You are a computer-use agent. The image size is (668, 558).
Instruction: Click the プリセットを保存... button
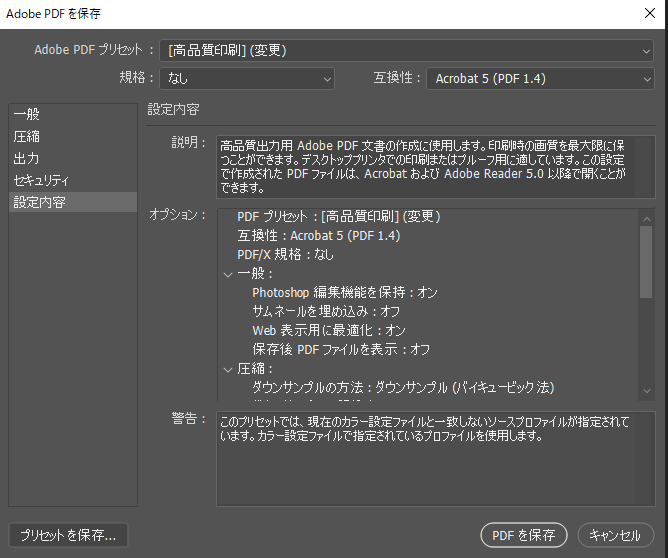pyautogui.click(x=68, y=535)
